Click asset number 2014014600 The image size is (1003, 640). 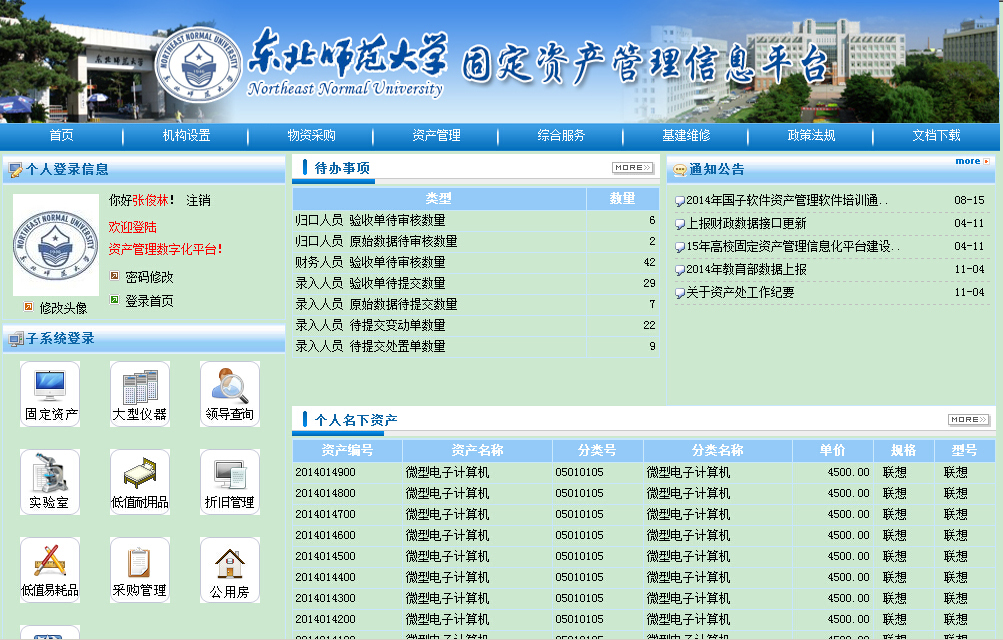(x=325, y=535)
